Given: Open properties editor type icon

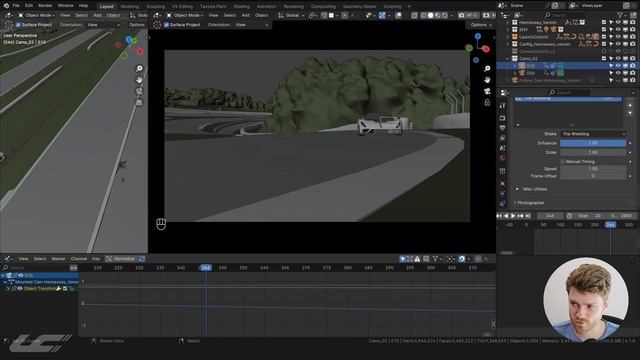Looking at the screenshot, I should click(x=504, y=93).
